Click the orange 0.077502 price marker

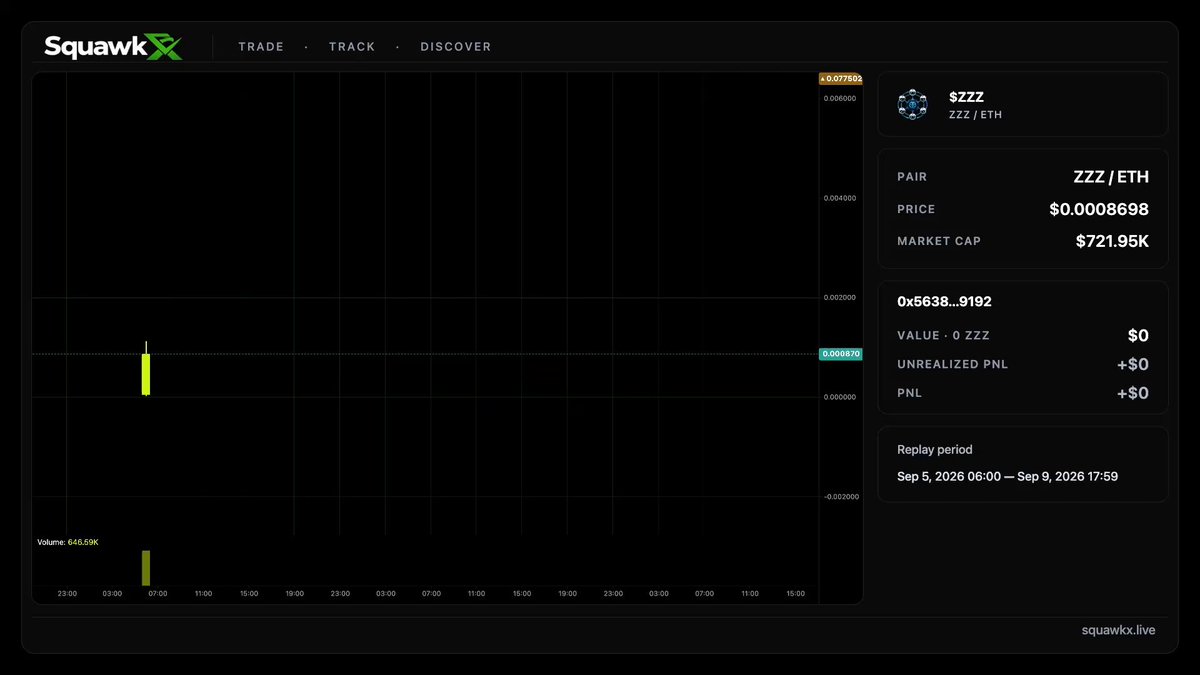(841, 78)
